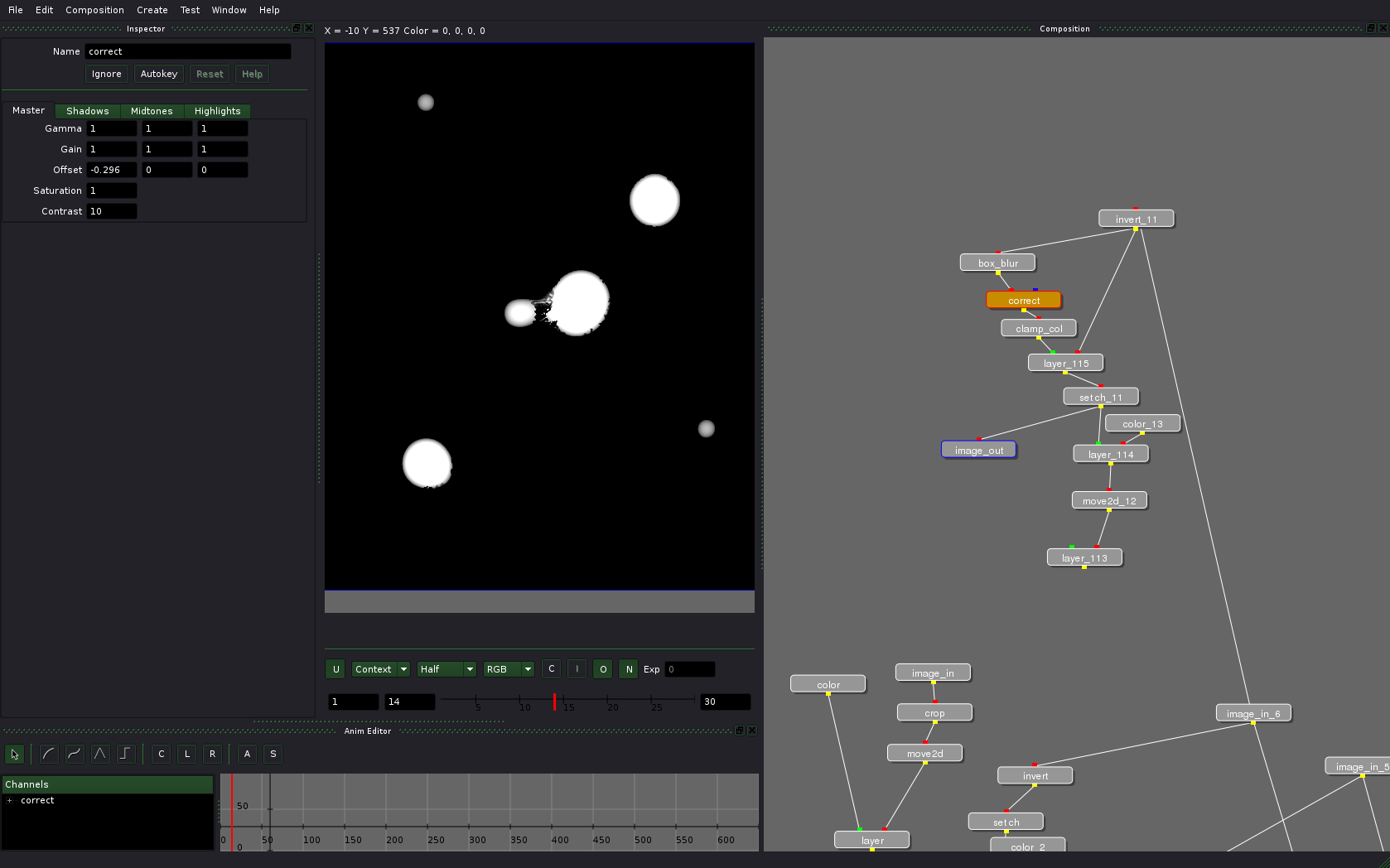Click the red frame marker on timeline
Image resolution: width=1390 pixels, height=868 pixels.
554,702
